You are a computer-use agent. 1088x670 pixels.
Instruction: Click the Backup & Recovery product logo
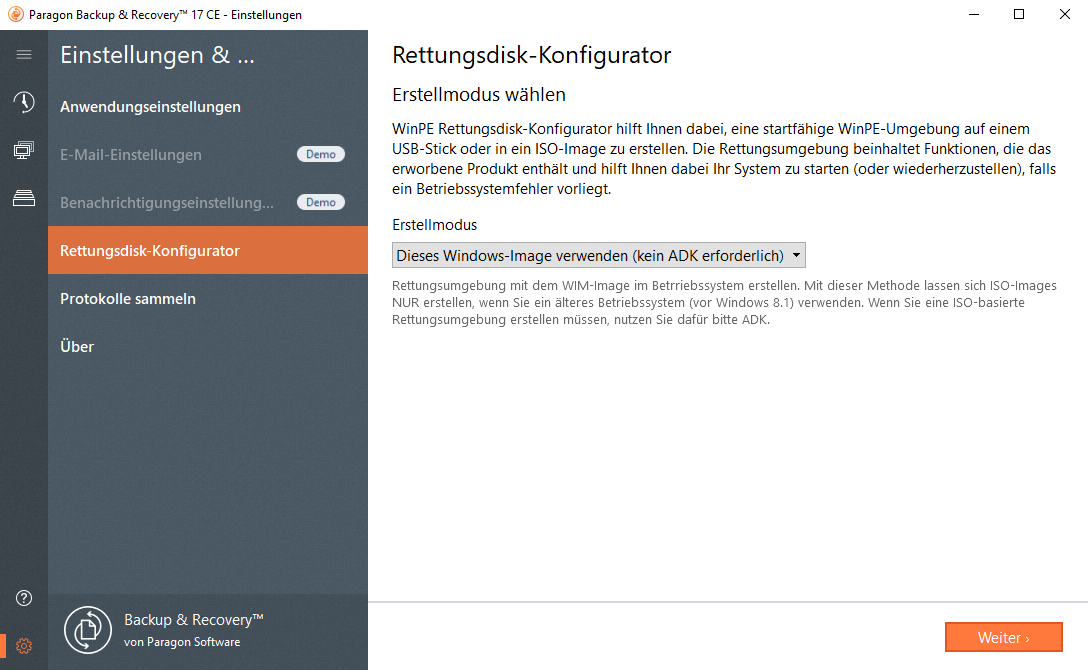[x=87, y=630]
